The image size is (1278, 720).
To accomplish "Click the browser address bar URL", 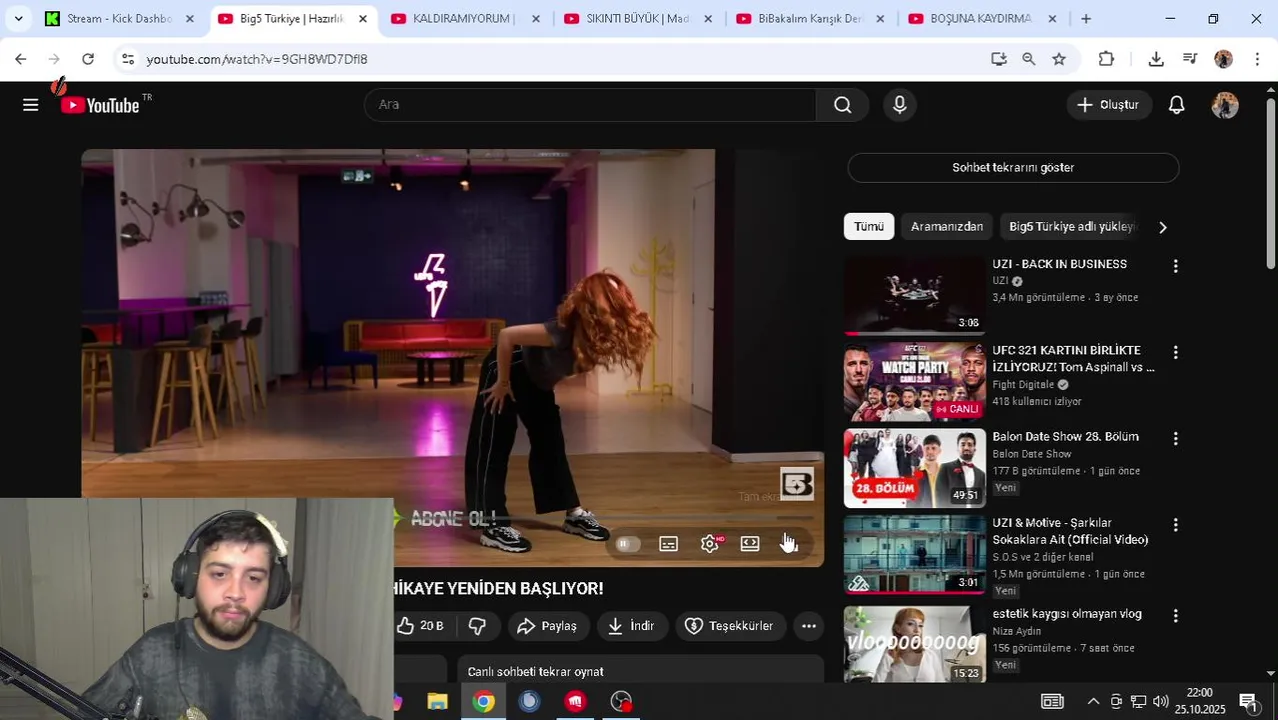I will (257, 59).
